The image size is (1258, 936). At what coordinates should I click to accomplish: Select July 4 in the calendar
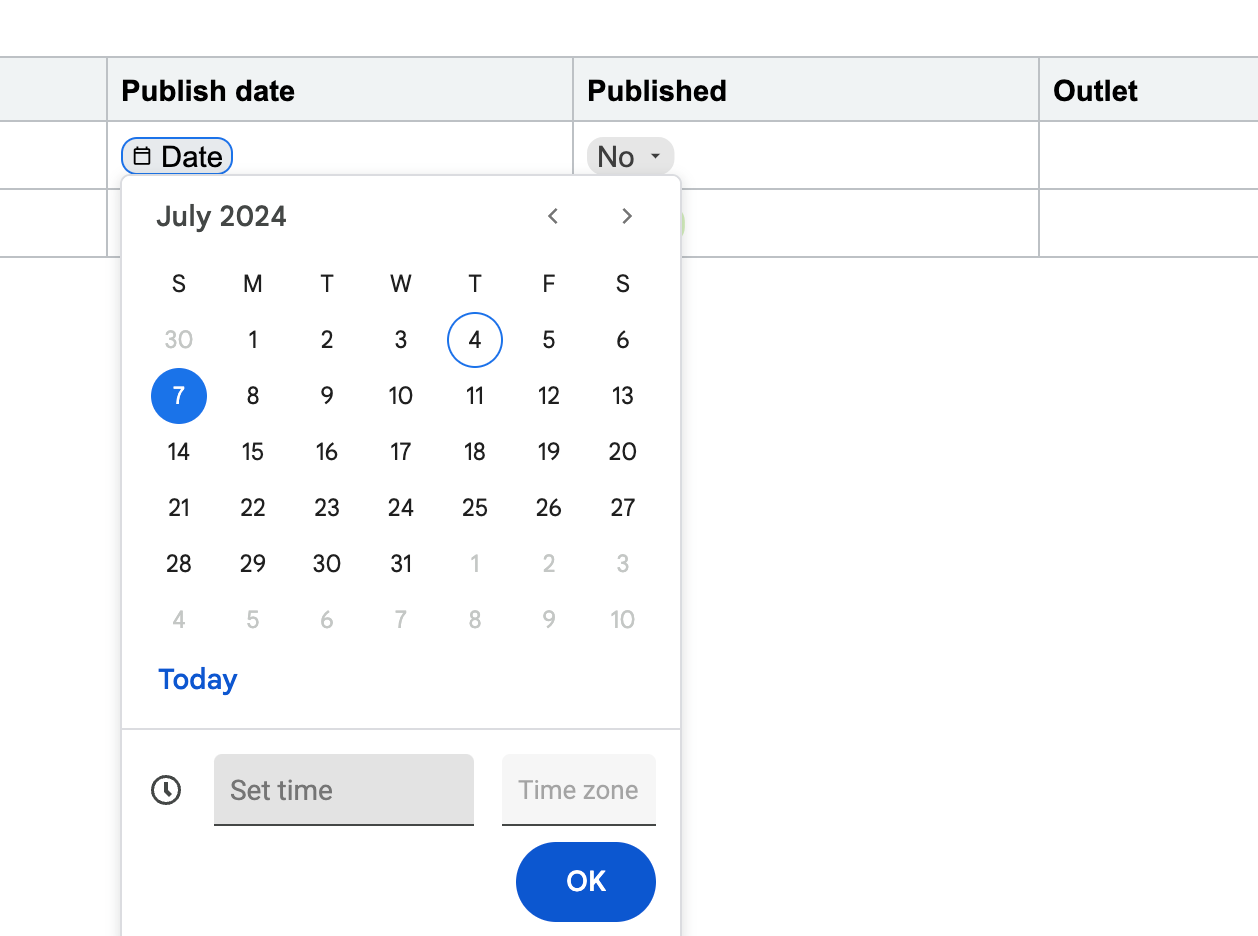475,340
